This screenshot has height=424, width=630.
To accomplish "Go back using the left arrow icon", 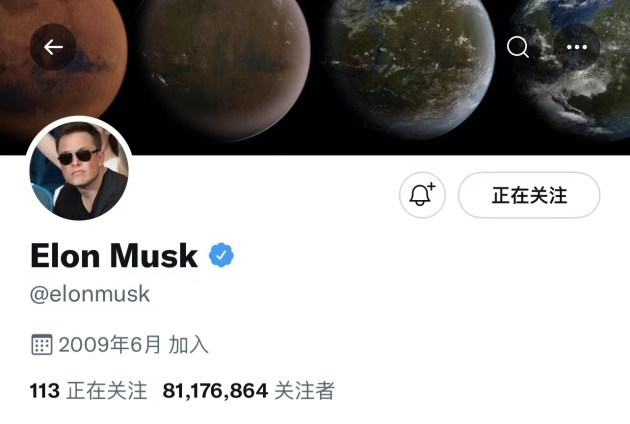I will click(x=53, y=47).
